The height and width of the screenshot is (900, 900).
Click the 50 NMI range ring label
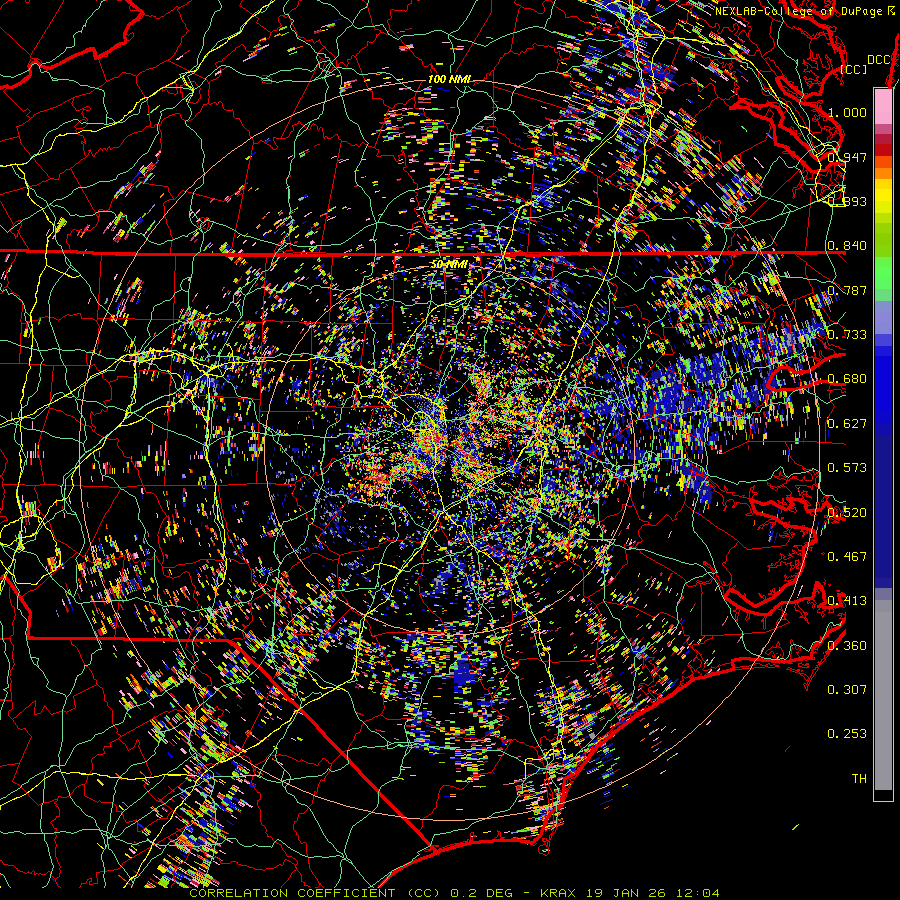point(449,265)
